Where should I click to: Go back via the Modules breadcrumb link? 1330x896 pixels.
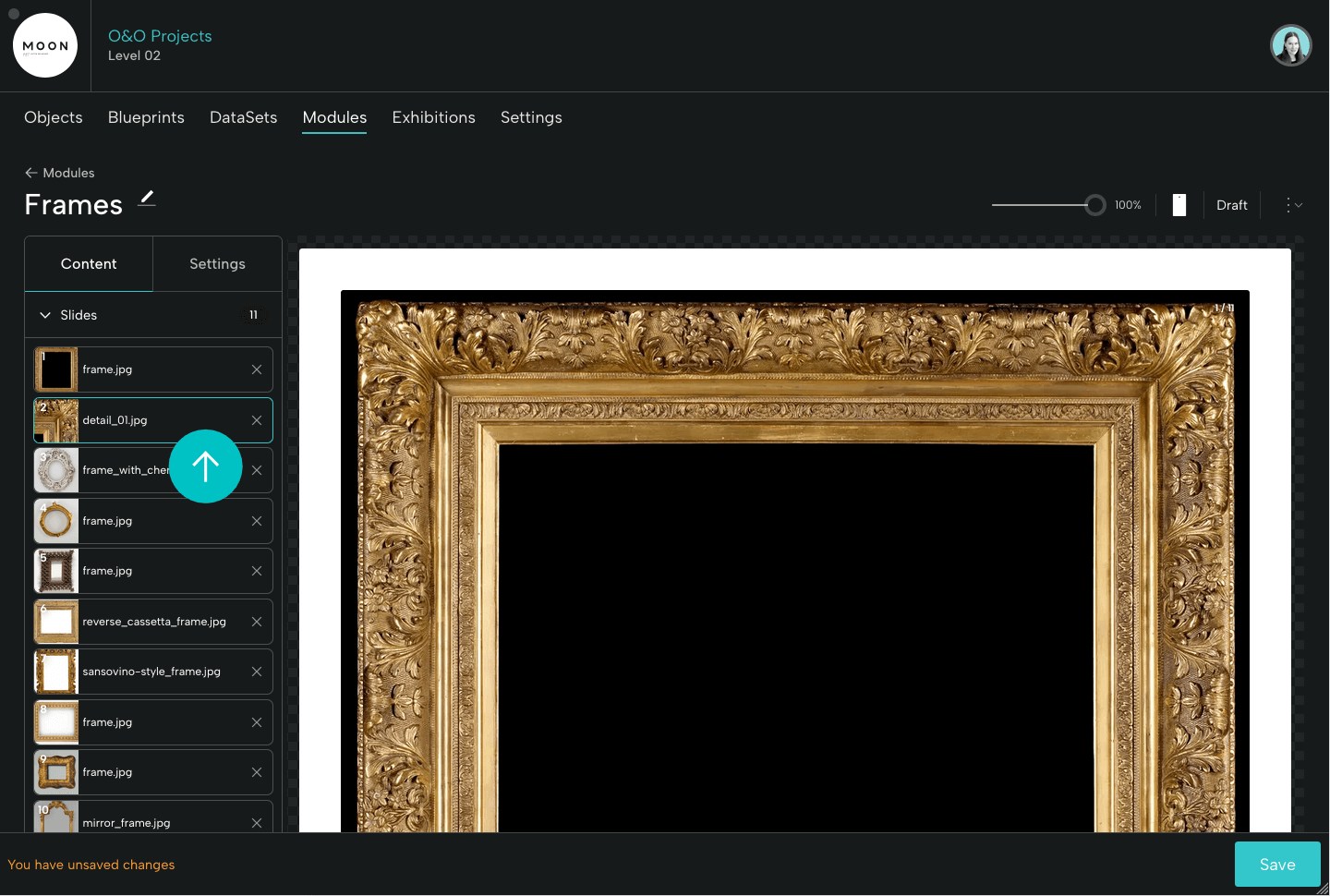click(60, 173)
